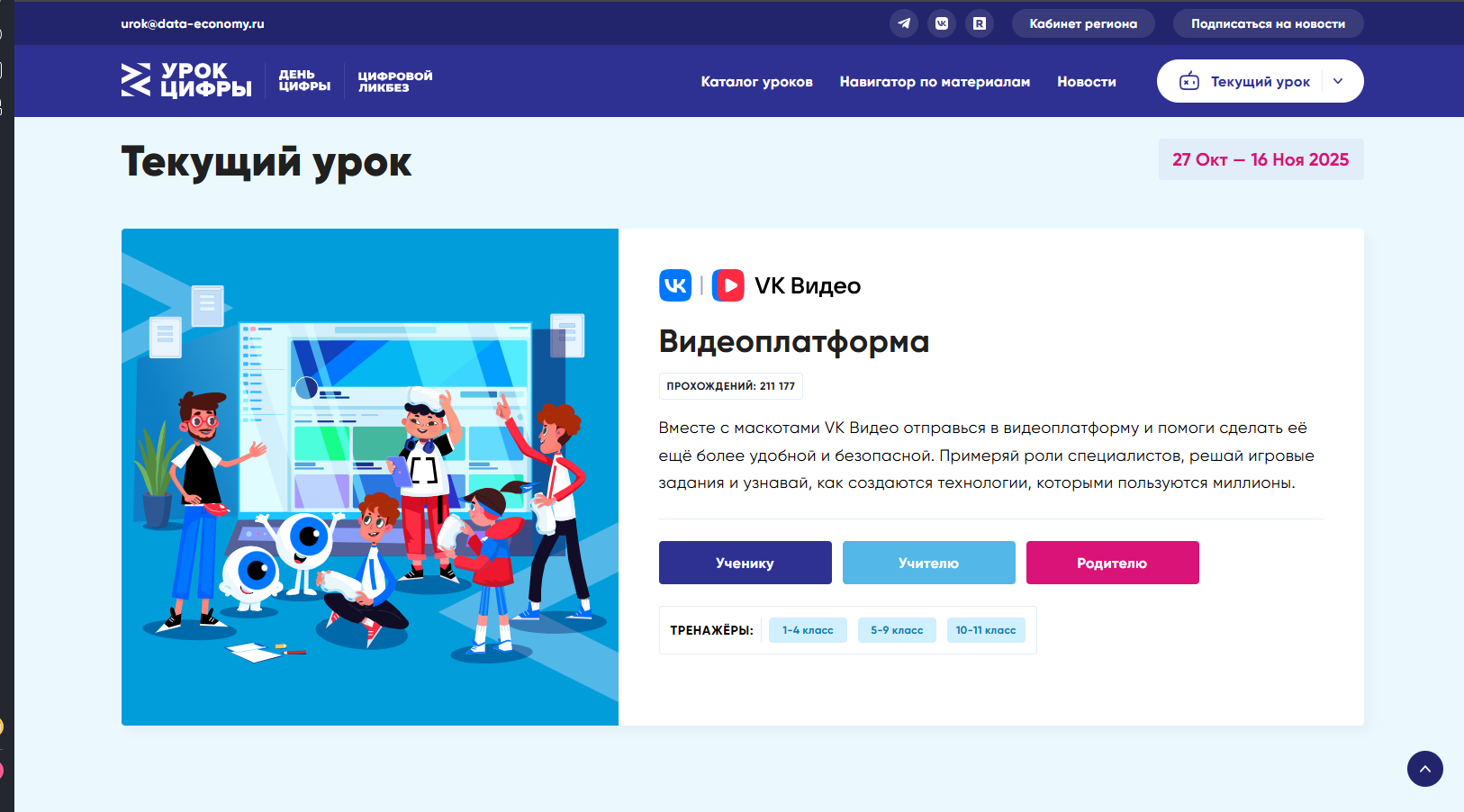Image resolution: width=1464 pixels, height=812 pixels.
Task: Go to Новости section
Action: (1086, 82)
